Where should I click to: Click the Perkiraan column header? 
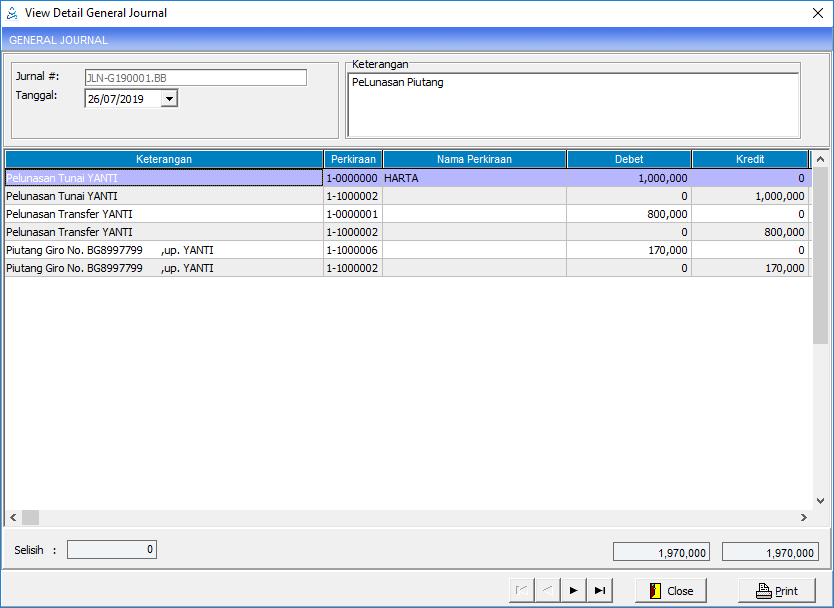pos(352,159)
